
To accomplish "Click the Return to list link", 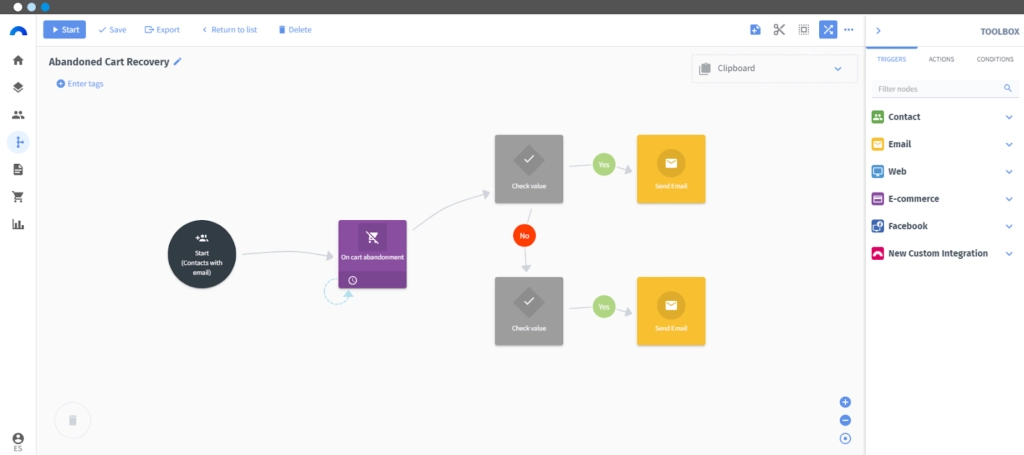I will [229, 29].
